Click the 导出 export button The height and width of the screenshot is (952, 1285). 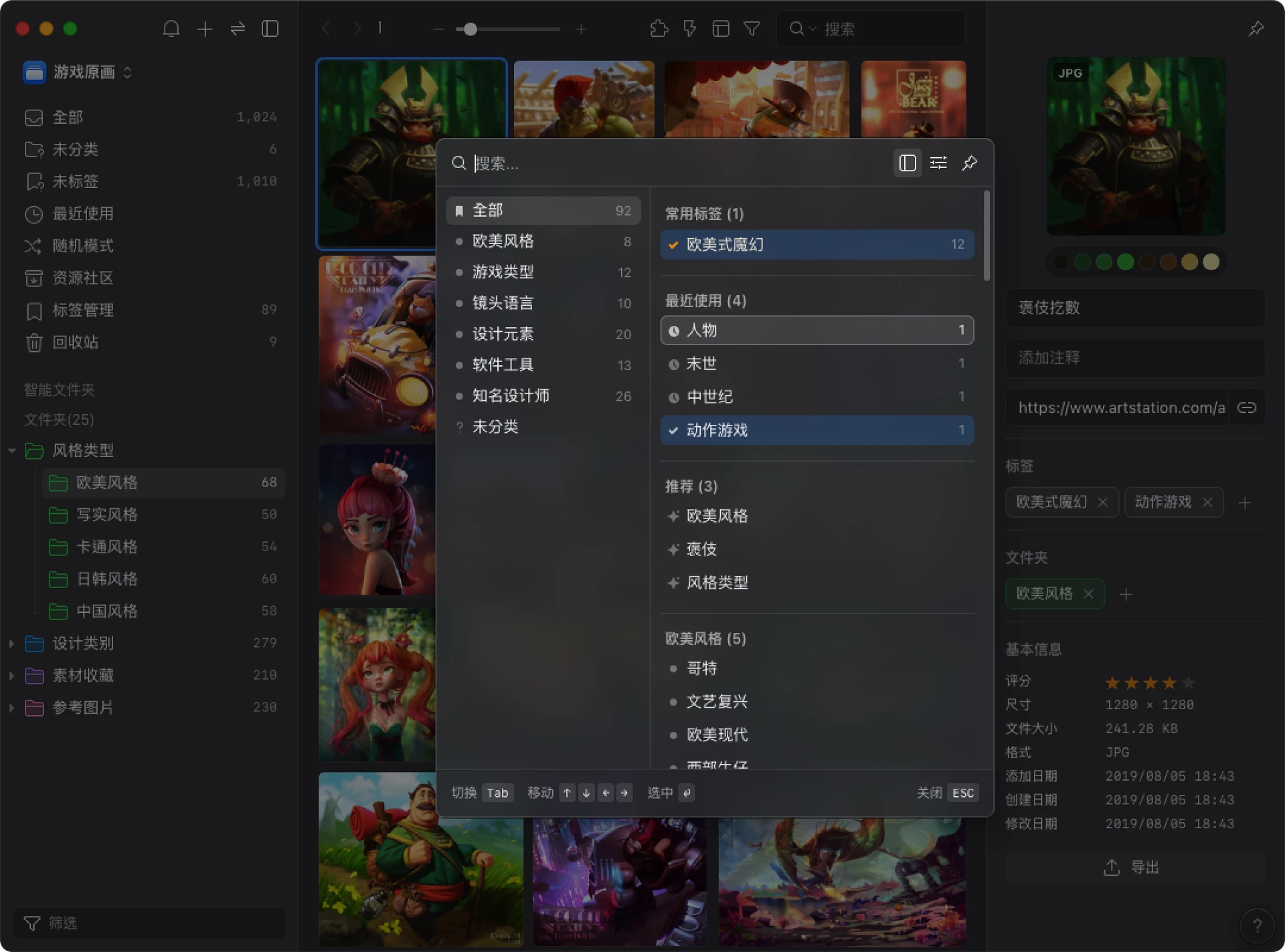pos(1134,868)
